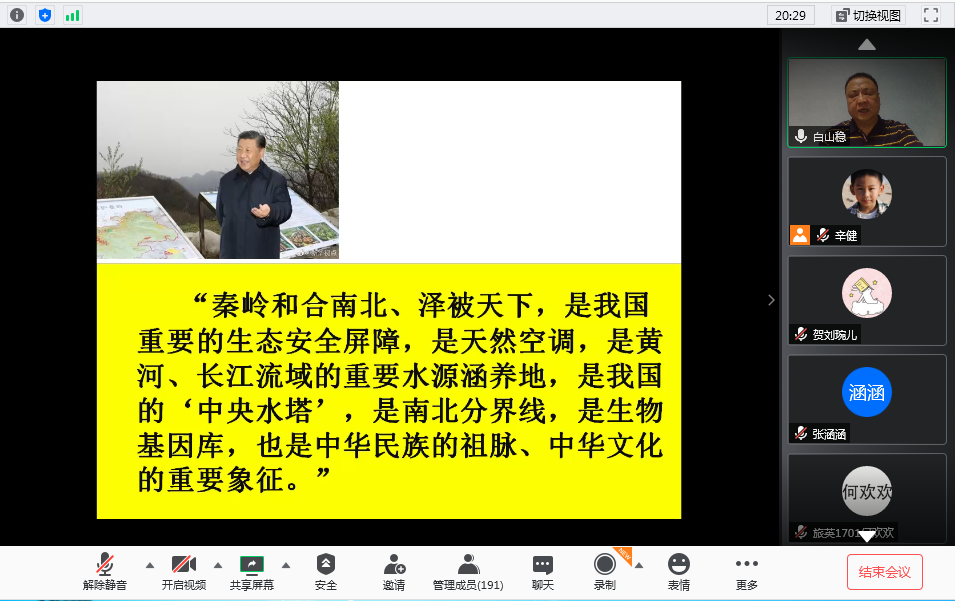Open the Security (安全) options

(x=326, y=572)
